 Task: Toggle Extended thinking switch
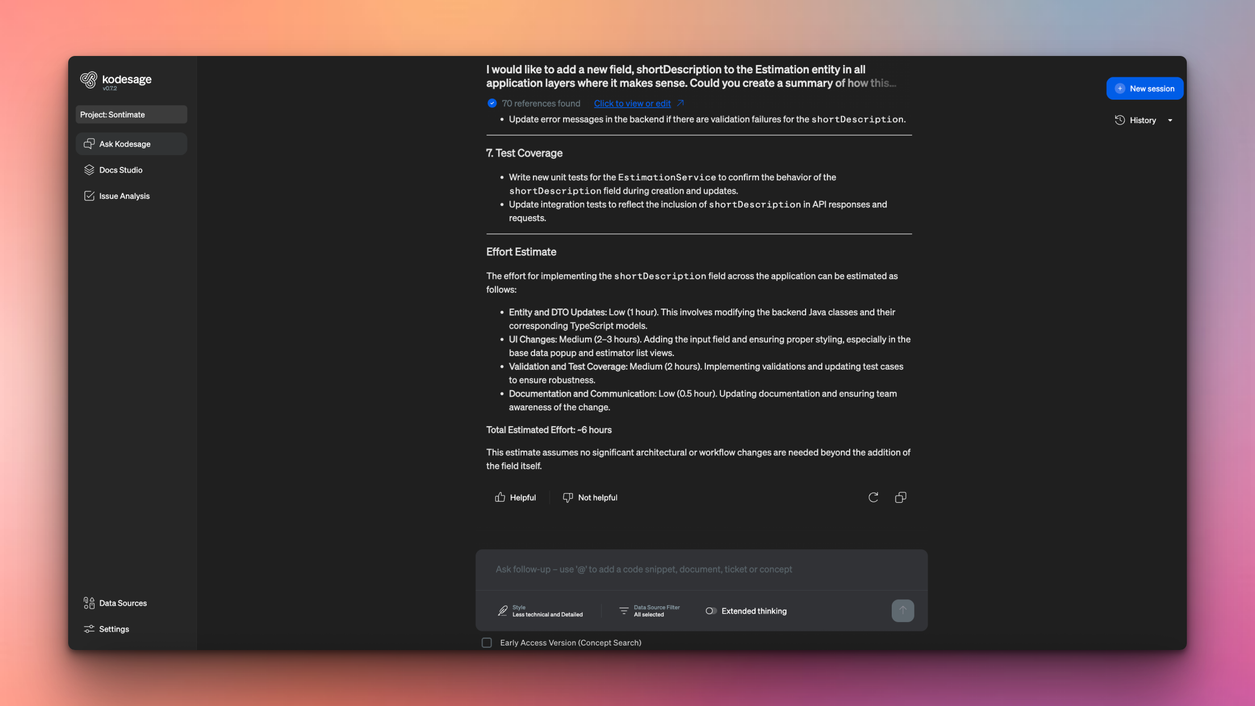pos(711,611)
